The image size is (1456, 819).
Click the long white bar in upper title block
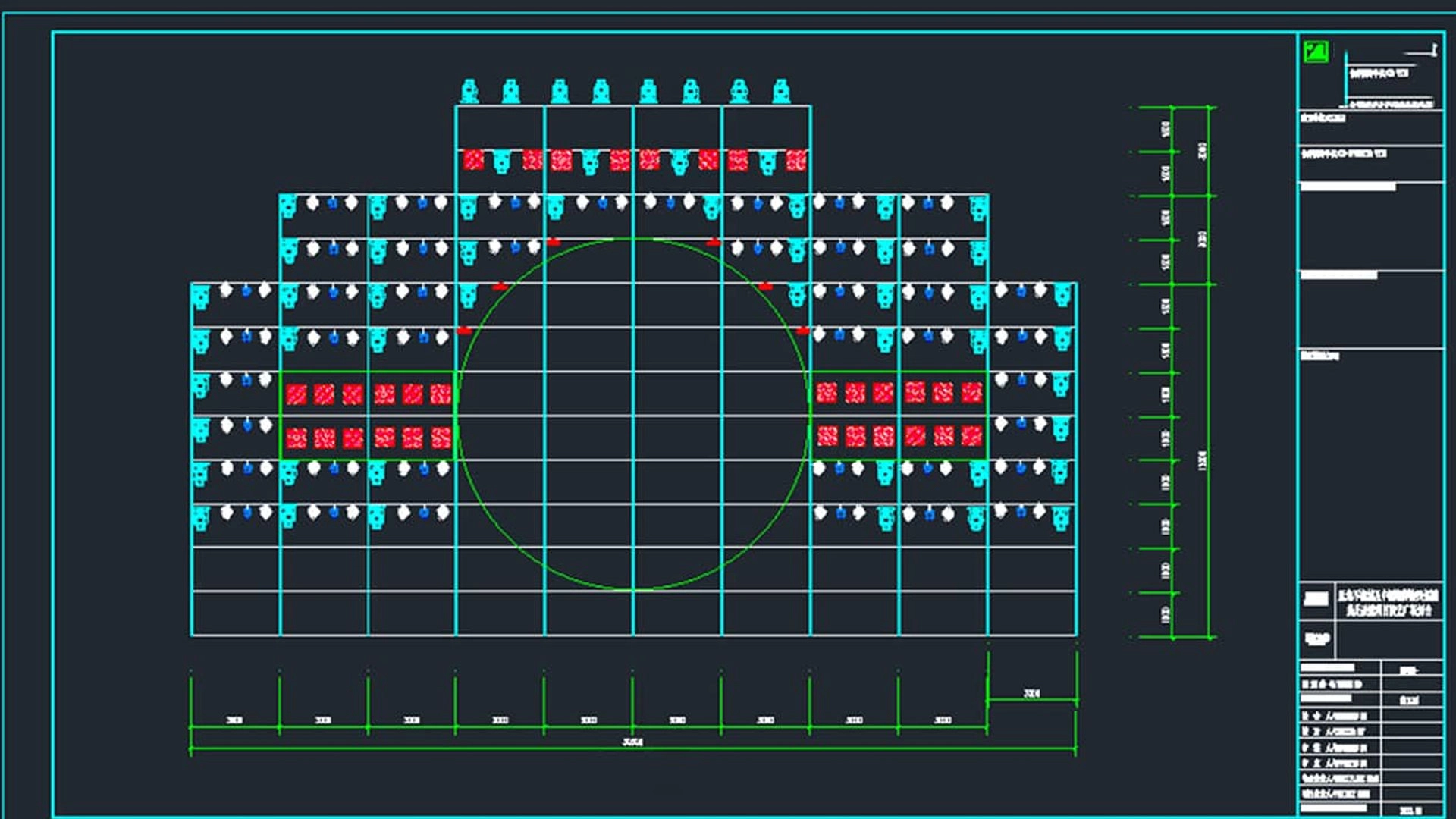[x=1348, y=187]
